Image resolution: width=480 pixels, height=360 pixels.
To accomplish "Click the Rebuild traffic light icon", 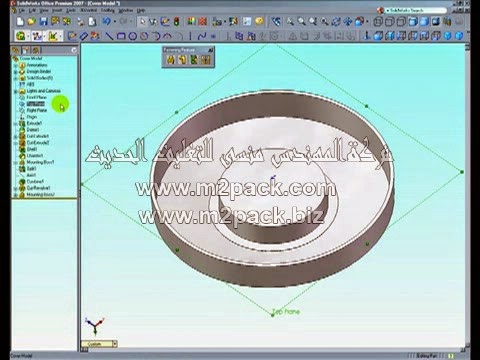I will coord(177,22).
